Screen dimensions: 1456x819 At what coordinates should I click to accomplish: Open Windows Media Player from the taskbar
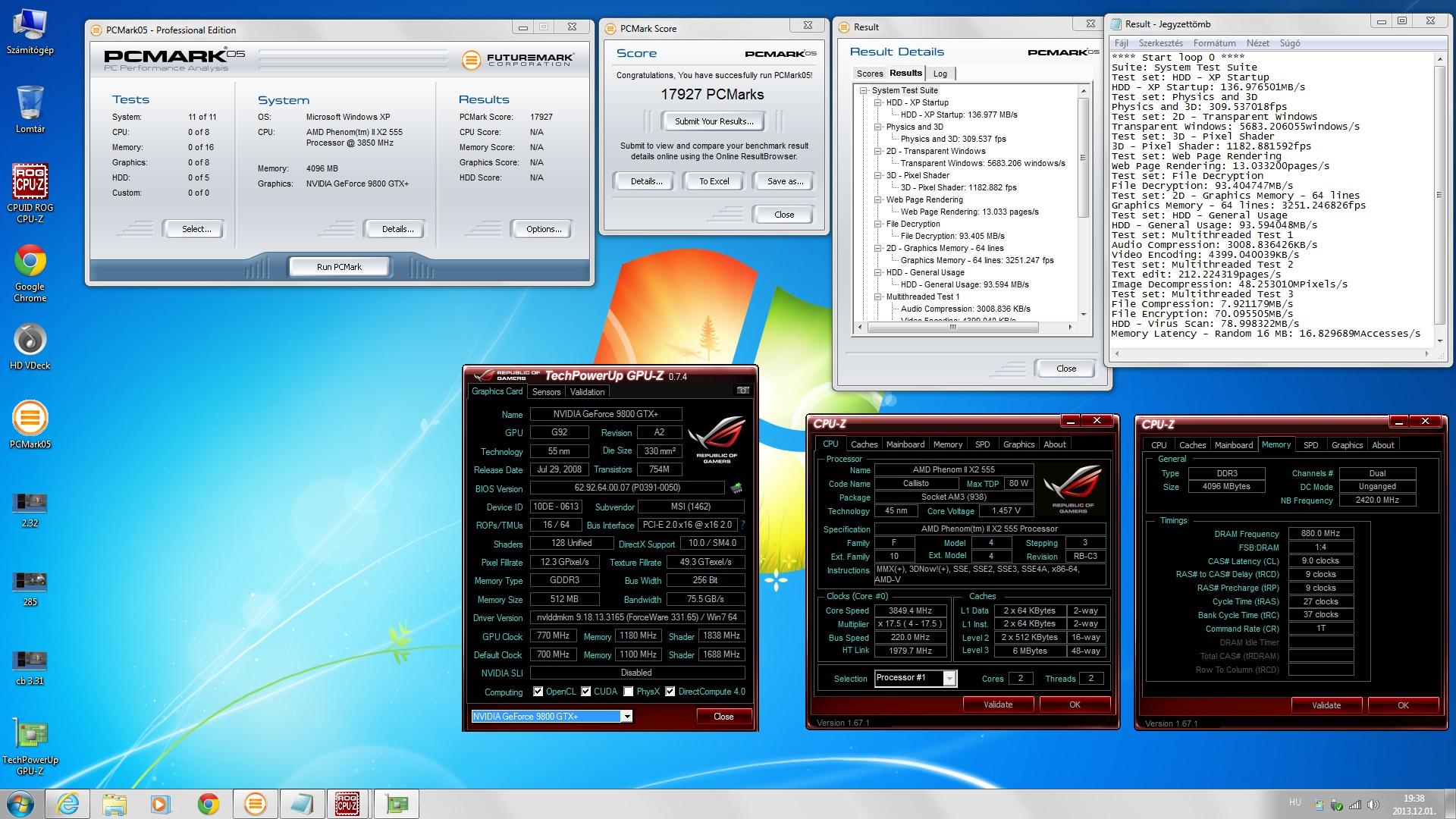tap(162, 803)
